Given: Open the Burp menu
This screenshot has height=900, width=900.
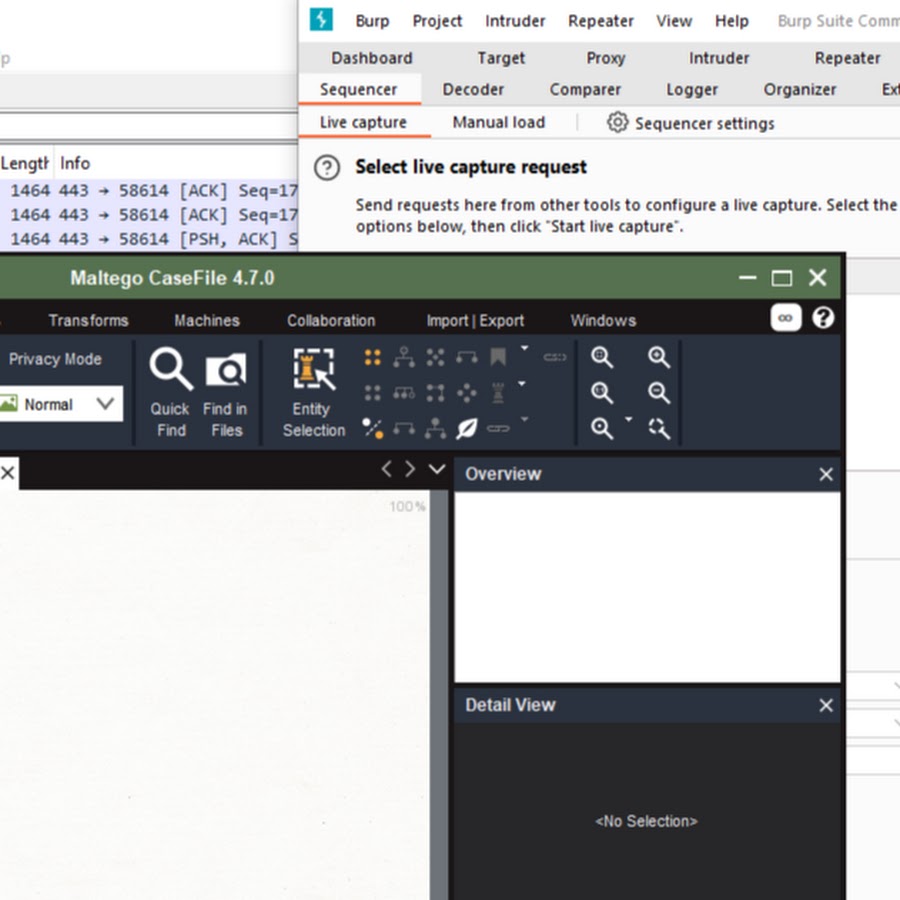Looking at the screenshot, I should [x=373, y=21].
